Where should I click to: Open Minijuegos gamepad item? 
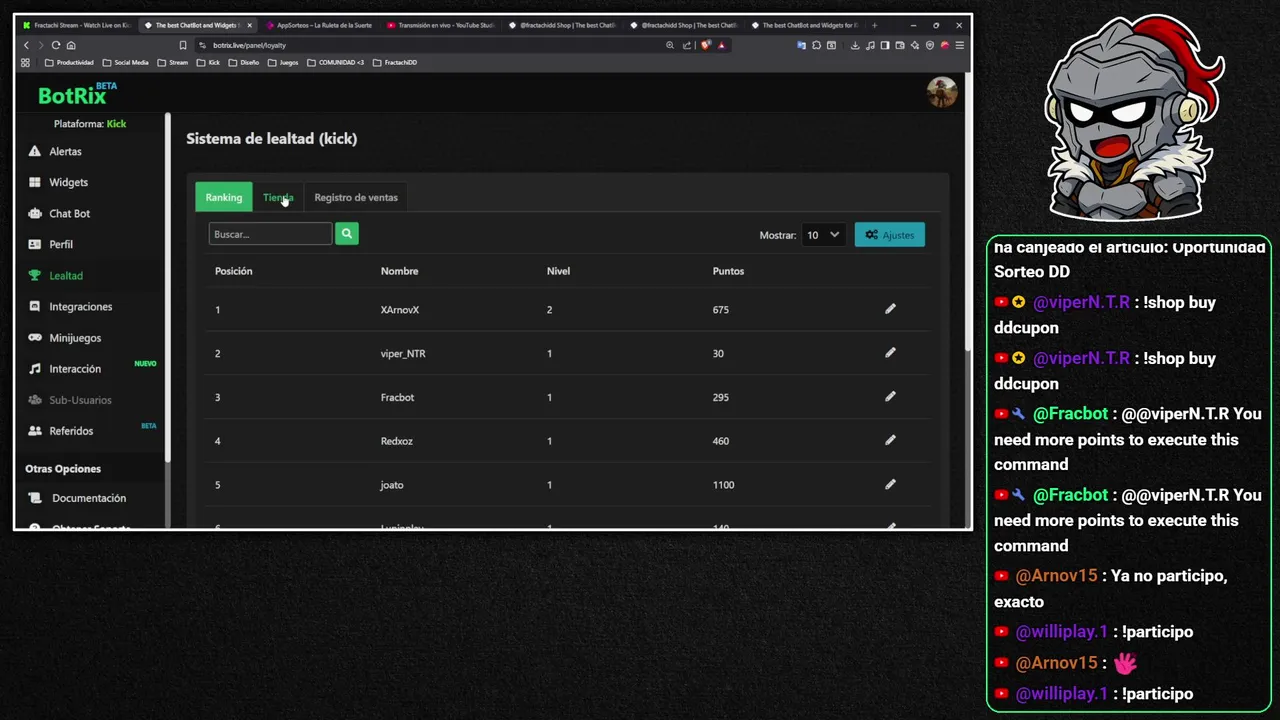[x=64, y=338]
